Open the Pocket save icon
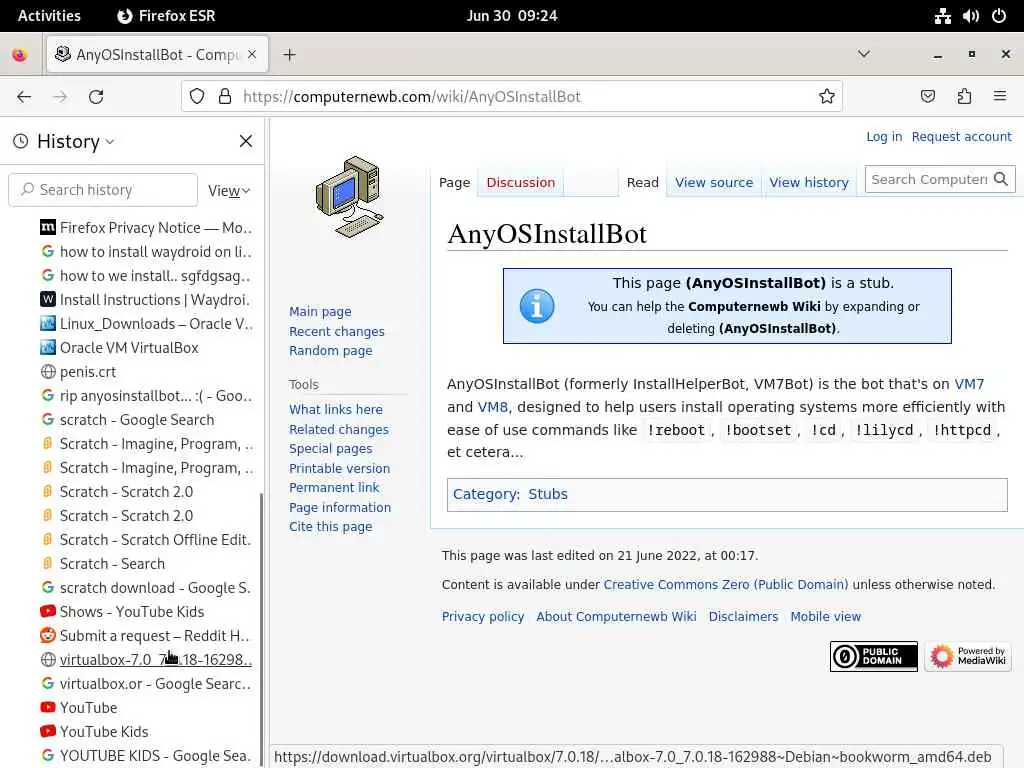Image resolution: width=1024 pixels, height=768 pixels. 927,97
